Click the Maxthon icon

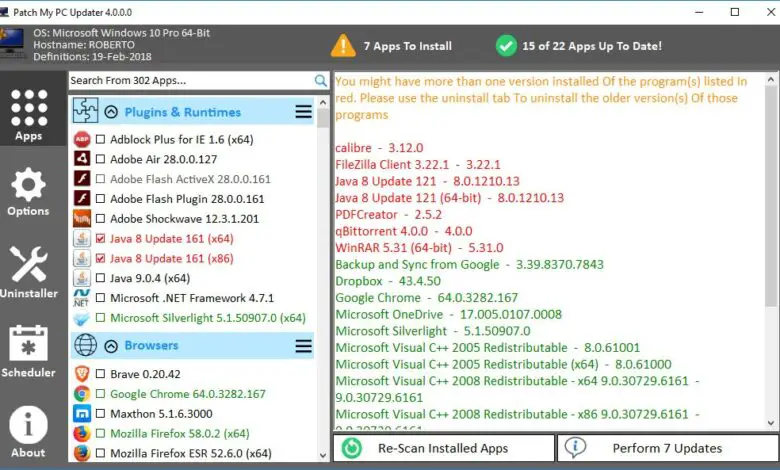point(82,414)
